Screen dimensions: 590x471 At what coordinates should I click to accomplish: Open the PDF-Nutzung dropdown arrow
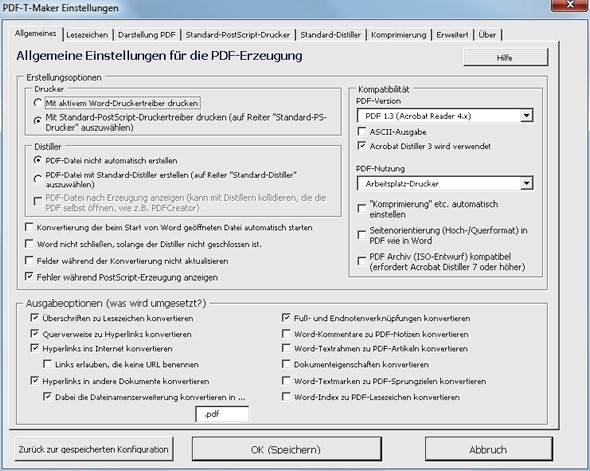527,183
